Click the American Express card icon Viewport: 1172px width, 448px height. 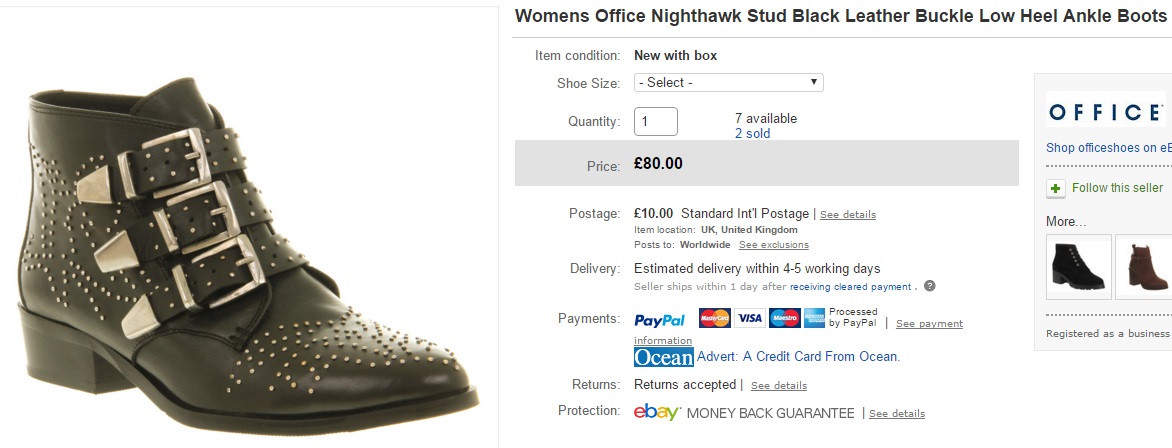click(813, 319)
